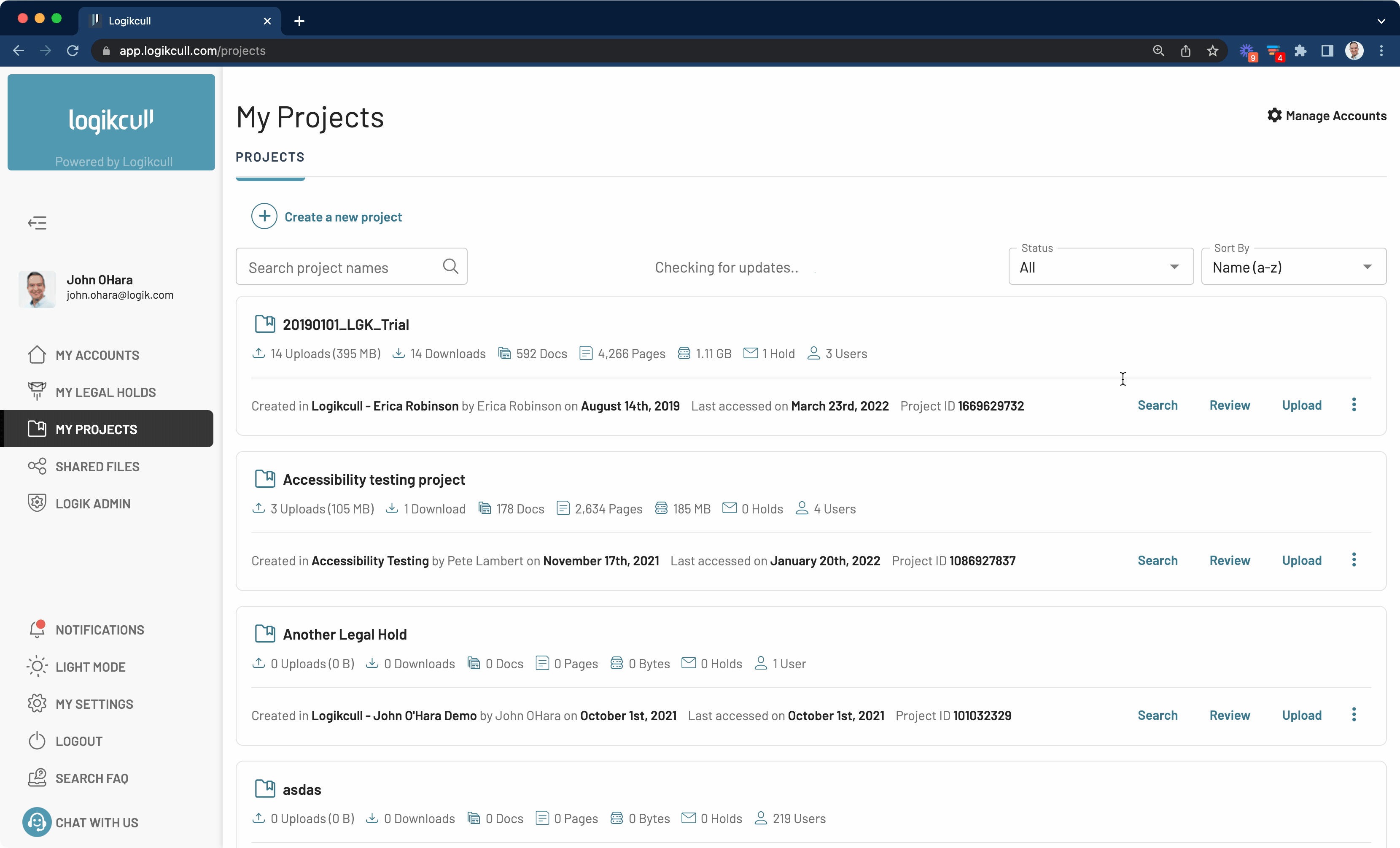Image resolution: width=1400 pixels, height=848 pixels.
Task: Open more options for Accessibility testing project
Action: (x=1354, y=560)
